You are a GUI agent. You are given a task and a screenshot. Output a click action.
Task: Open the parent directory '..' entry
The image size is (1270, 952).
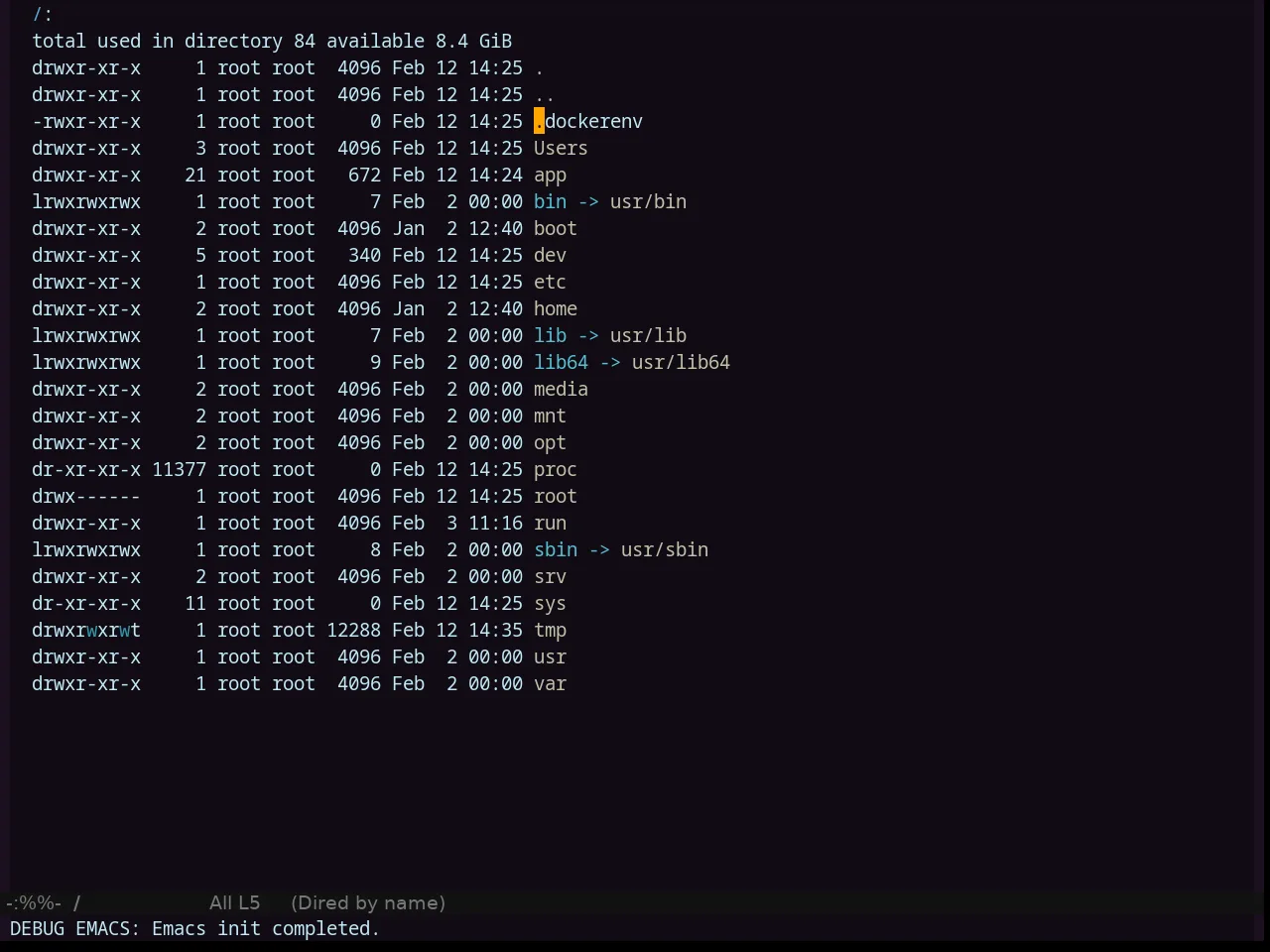(544, 94)
